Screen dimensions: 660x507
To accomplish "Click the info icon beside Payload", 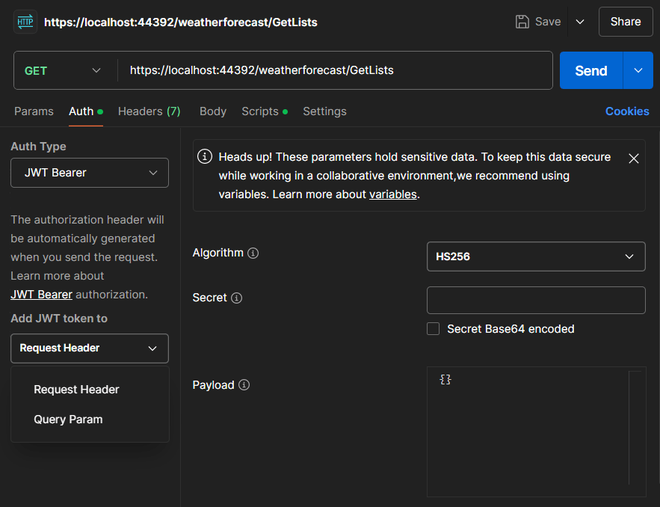I will click(x=244, y=385).
